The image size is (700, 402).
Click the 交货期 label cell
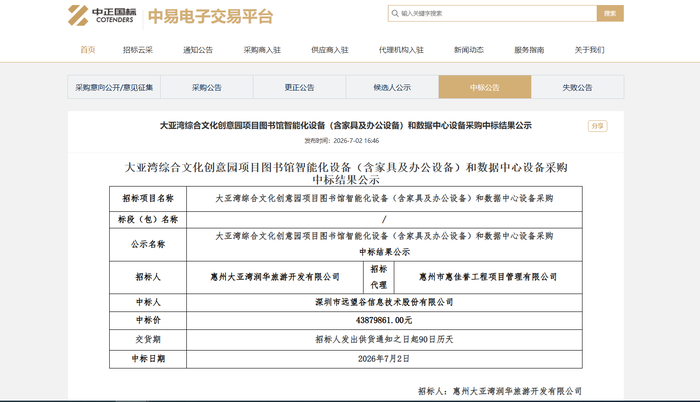coord(148,339)
